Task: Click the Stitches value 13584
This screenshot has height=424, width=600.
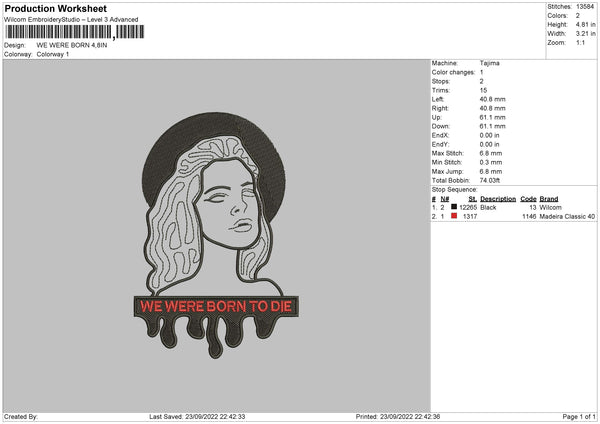Action: (585, 7)
